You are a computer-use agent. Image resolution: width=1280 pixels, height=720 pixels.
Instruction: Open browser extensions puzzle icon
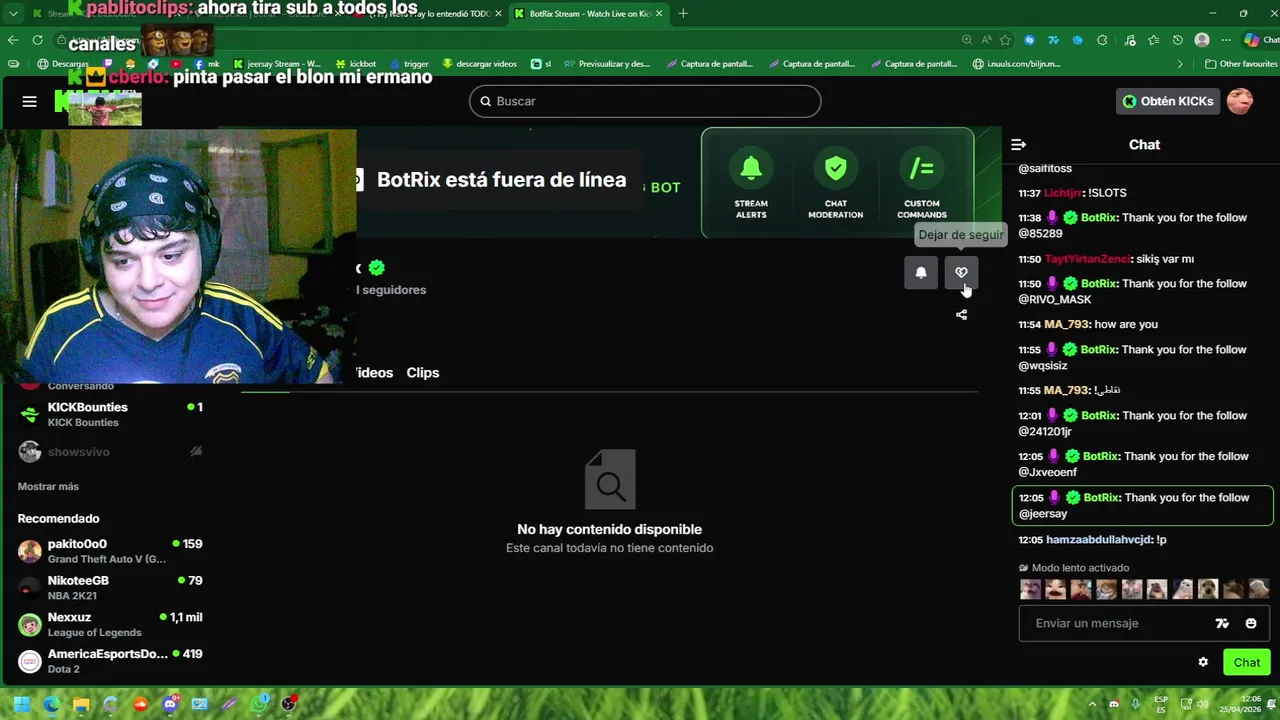coord(1102,40)
